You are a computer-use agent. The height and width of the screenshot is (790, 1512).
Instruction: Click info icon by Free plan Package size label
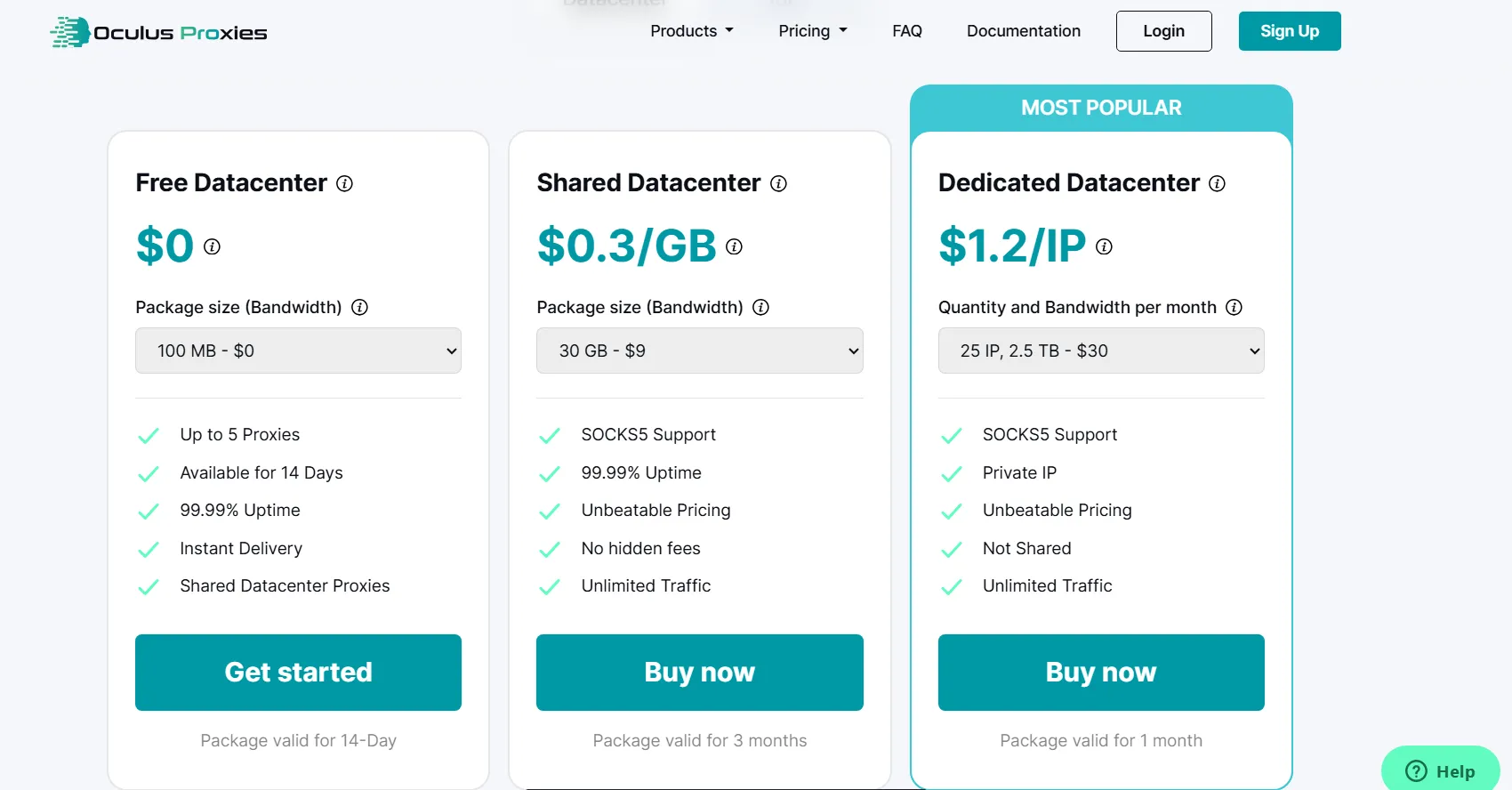pos(359,307)
